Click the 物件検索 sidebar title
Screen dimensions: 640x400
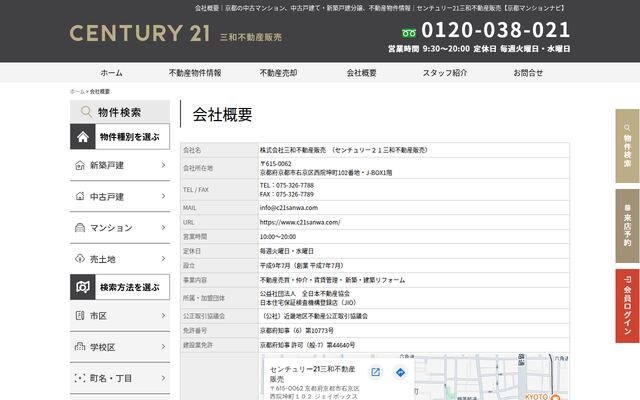[120, 112]
